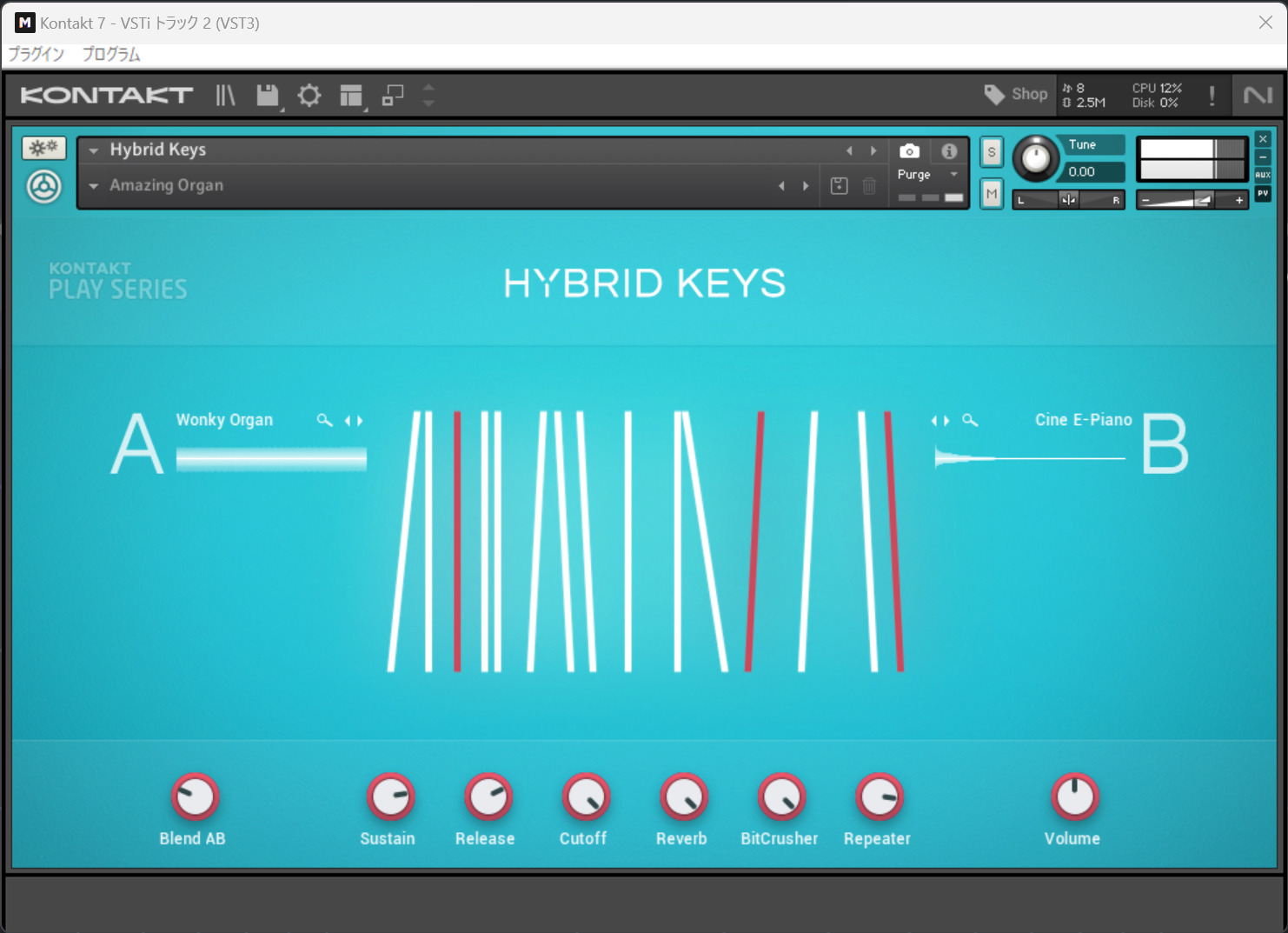Click the Cutoff knob
The height and width of the screenshot is (933, 1288).
586,796
